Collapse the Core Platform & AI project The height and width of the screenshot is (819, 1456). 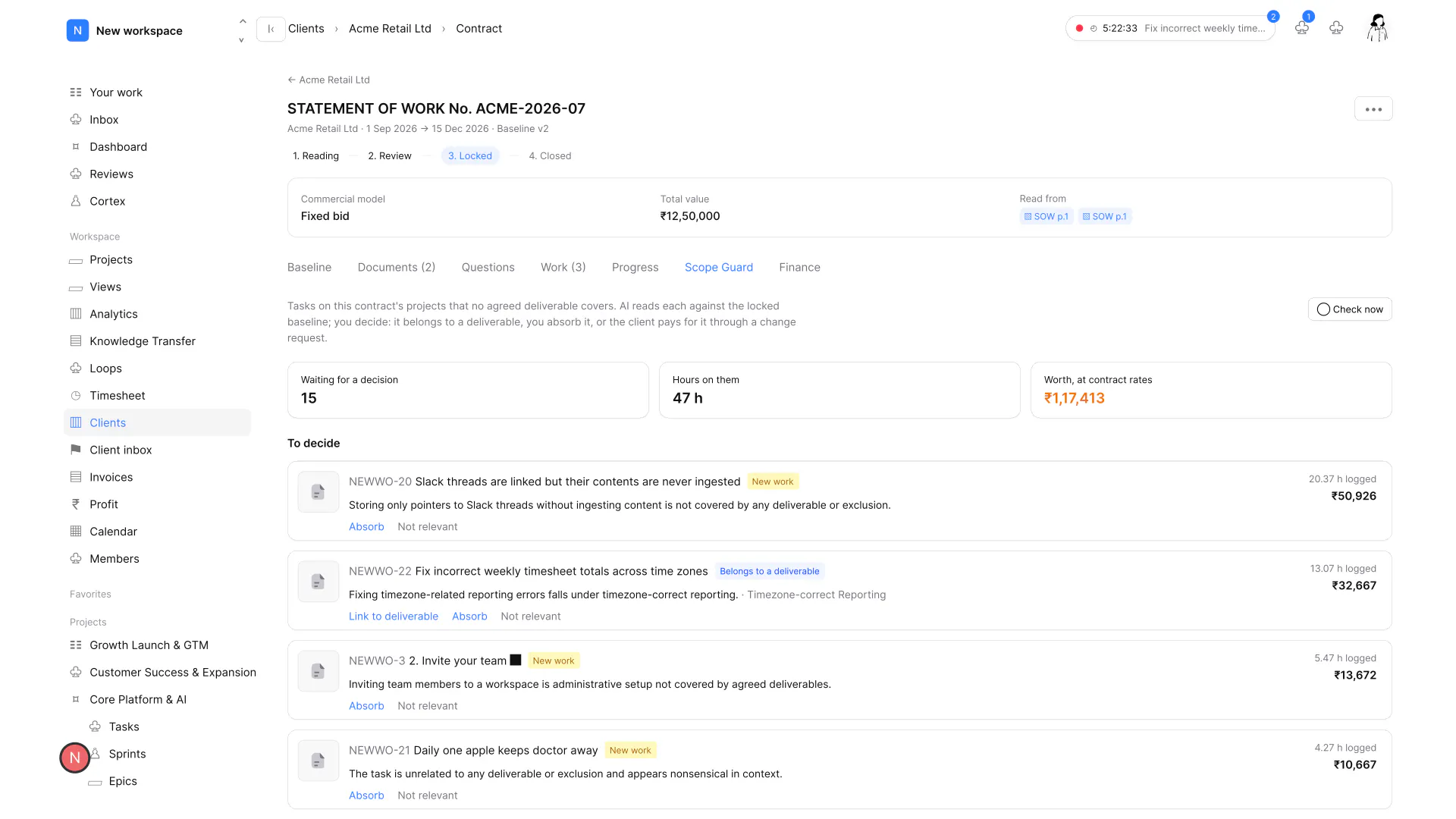point(76,700)
